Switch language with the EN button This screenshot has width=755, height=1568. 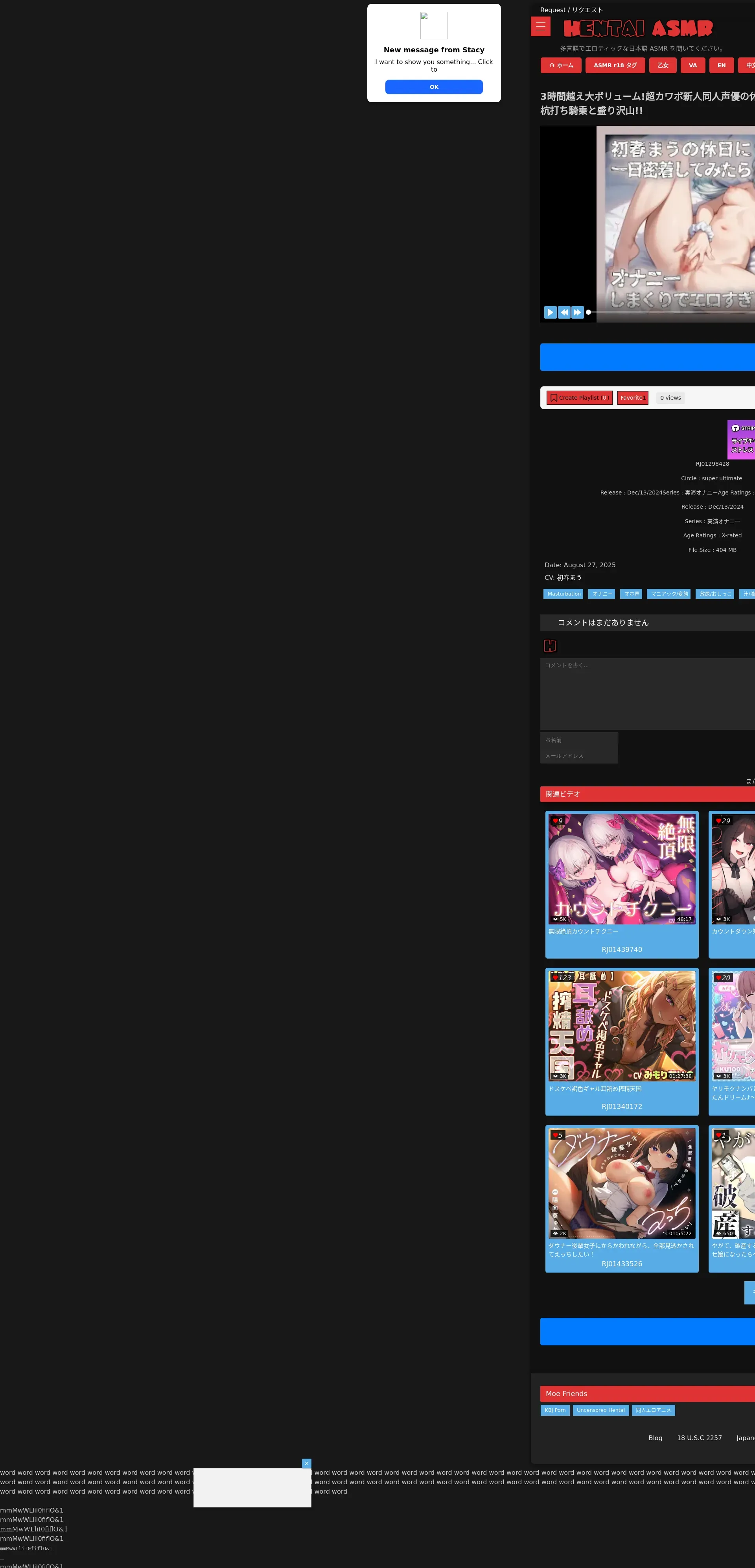click(x=721, y=66)
